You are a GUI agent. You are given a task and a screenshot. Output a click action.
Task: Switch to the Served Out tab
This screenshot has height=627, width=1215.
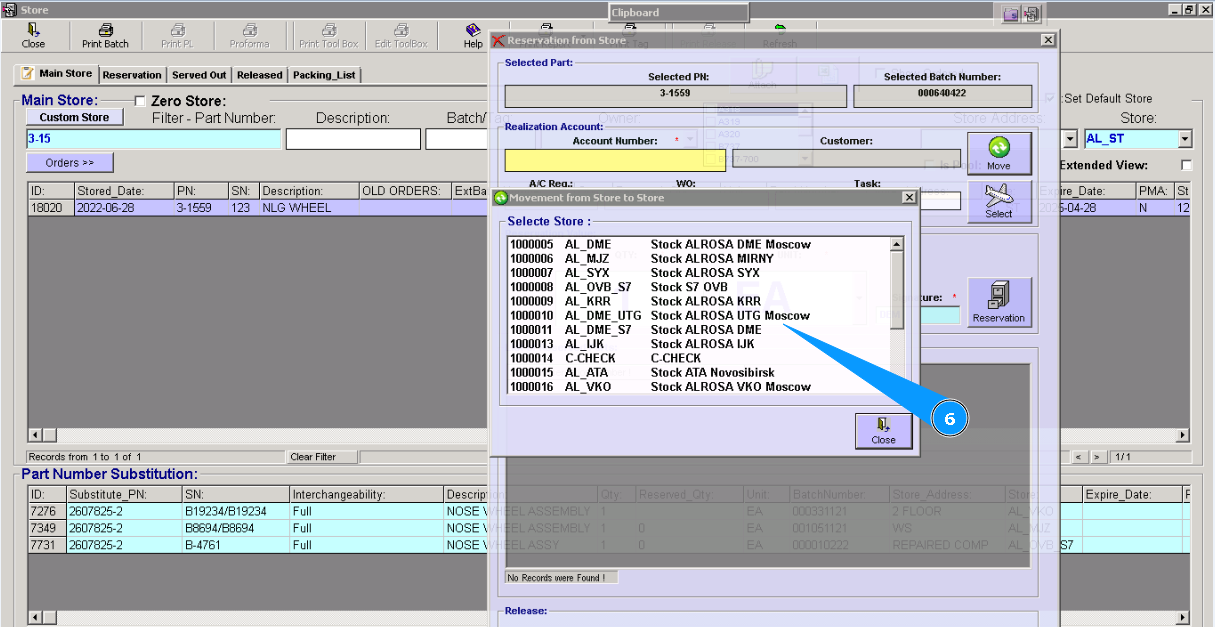coord(199,75)
